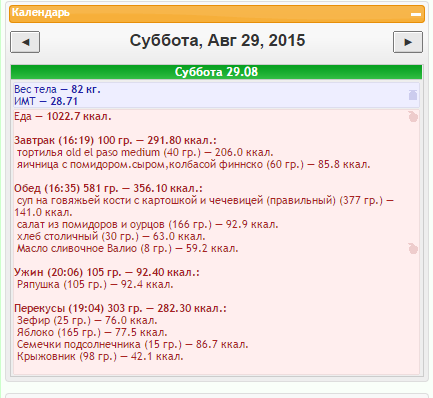Click the body weight scale icon
This screenshot has height=398, width=433.
[x=413, y=95]
